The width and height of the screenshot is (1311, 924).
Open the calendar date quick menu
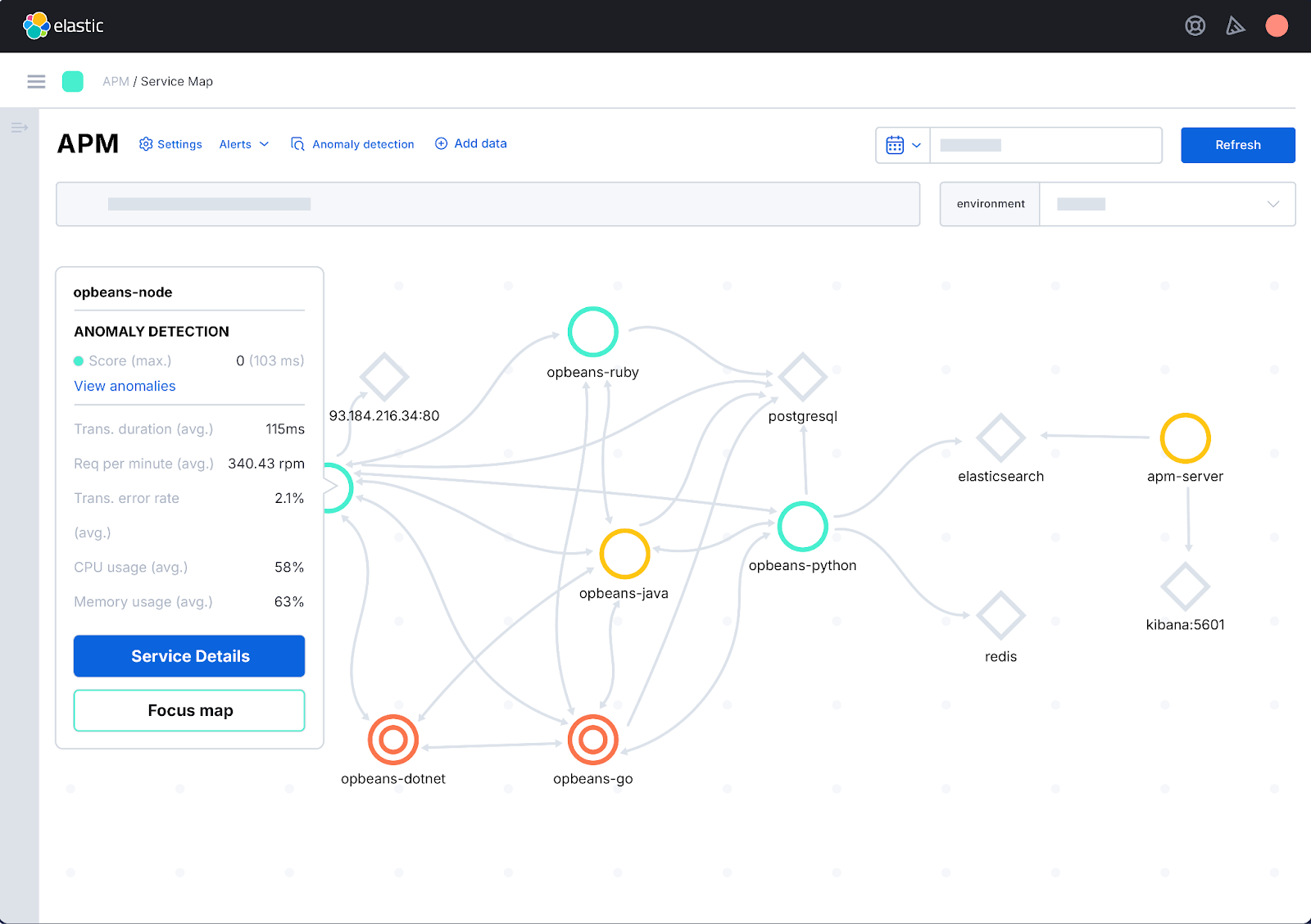(x=903, y=145)
